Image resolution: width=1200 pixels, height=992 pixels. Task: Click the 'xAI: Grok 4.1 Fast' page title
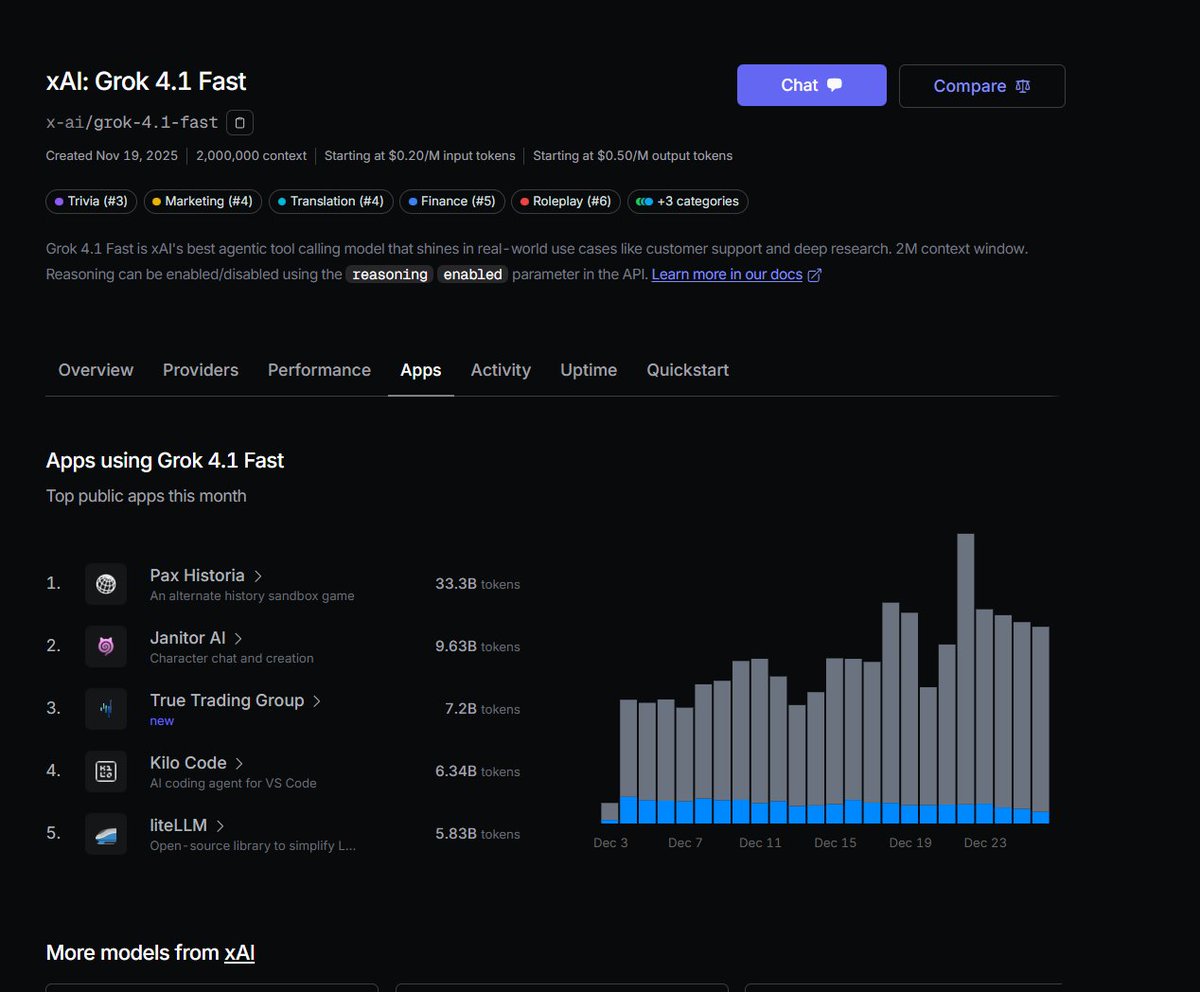coord(146,81)
